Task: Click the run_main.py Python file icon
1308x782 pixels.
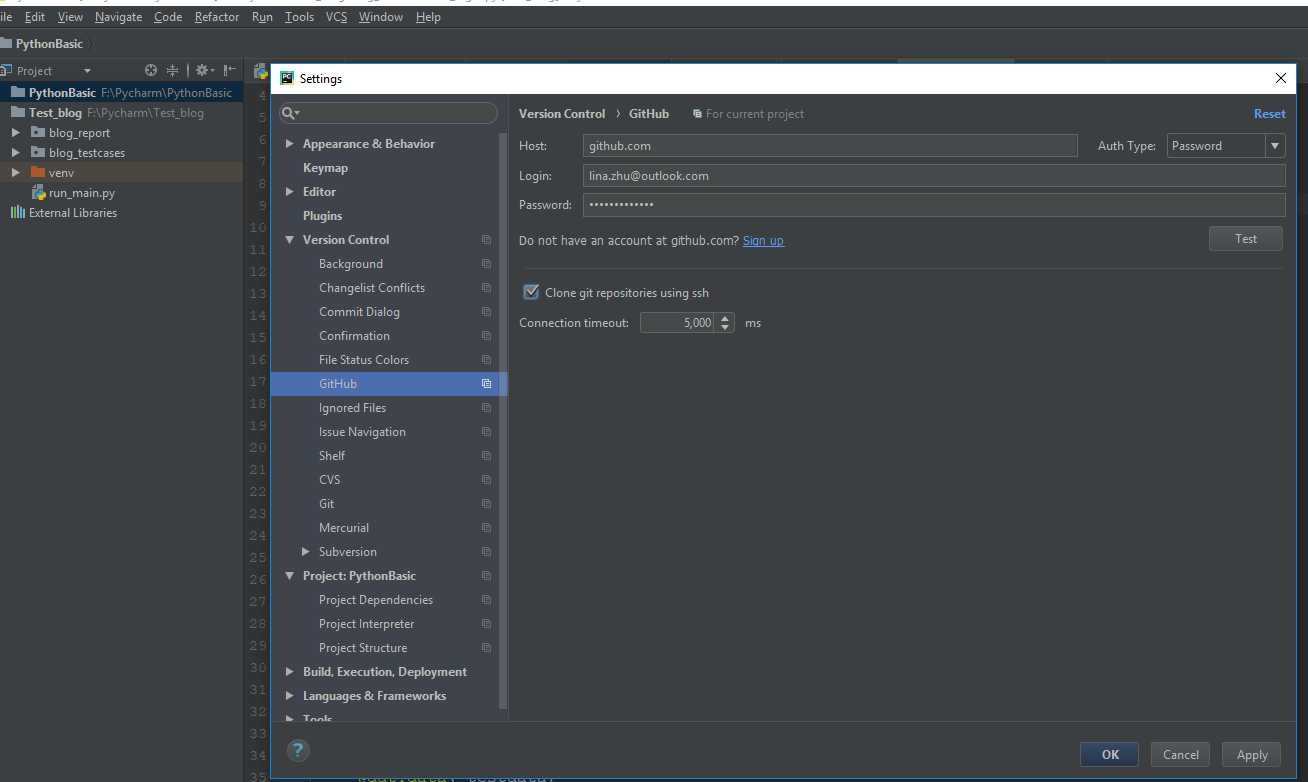Action: click(39, 192)
